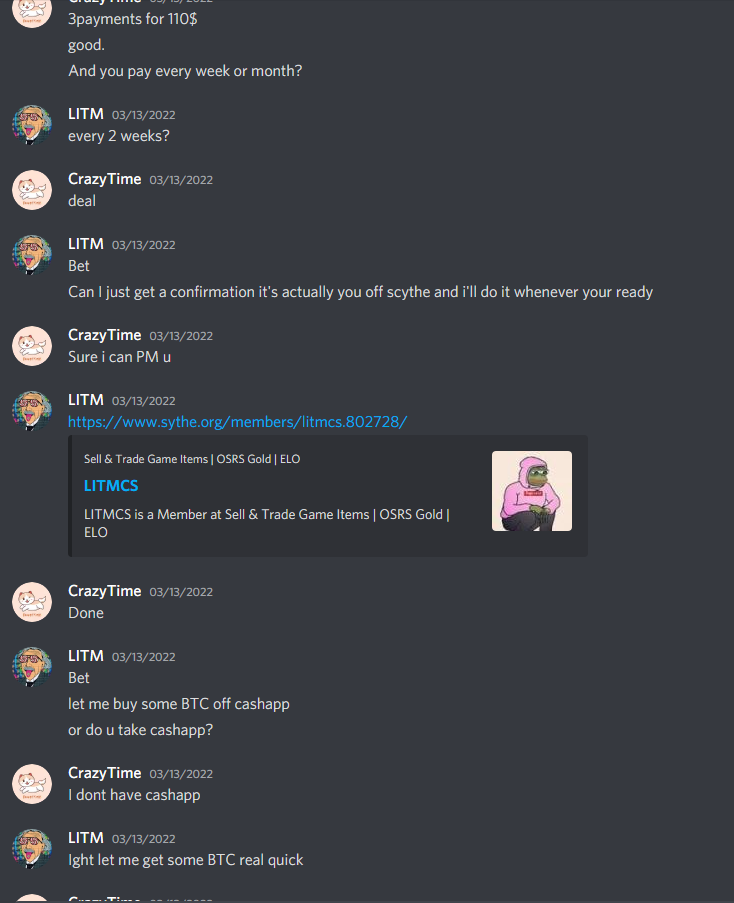Open the pink hoodie Pepe embed thumbnail

pos(531,491)
